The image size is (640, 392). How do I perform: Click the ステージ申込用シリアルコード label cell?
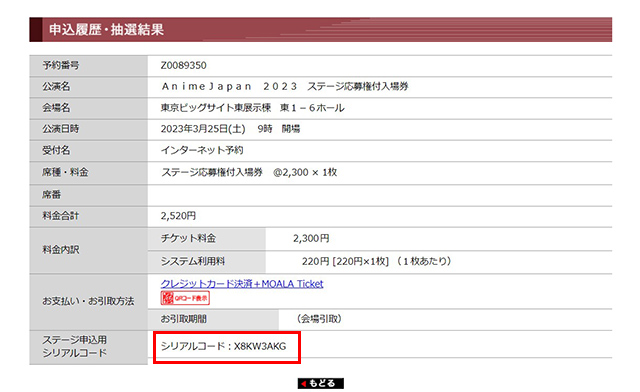pyautogui.click(x=89, y=347)
